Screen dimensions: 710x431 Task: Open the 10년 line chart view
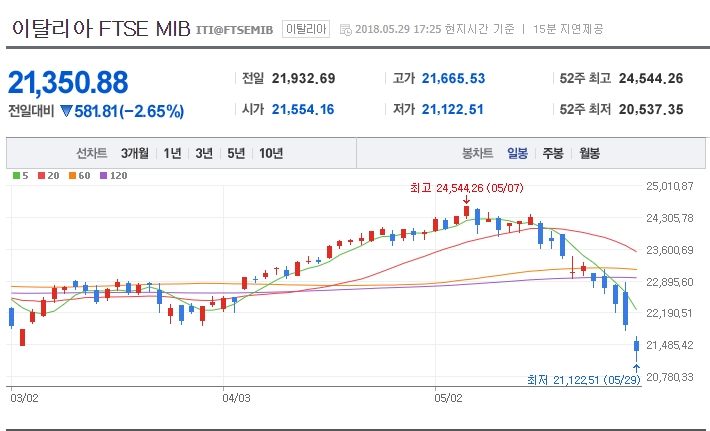(x=270, y=153)
